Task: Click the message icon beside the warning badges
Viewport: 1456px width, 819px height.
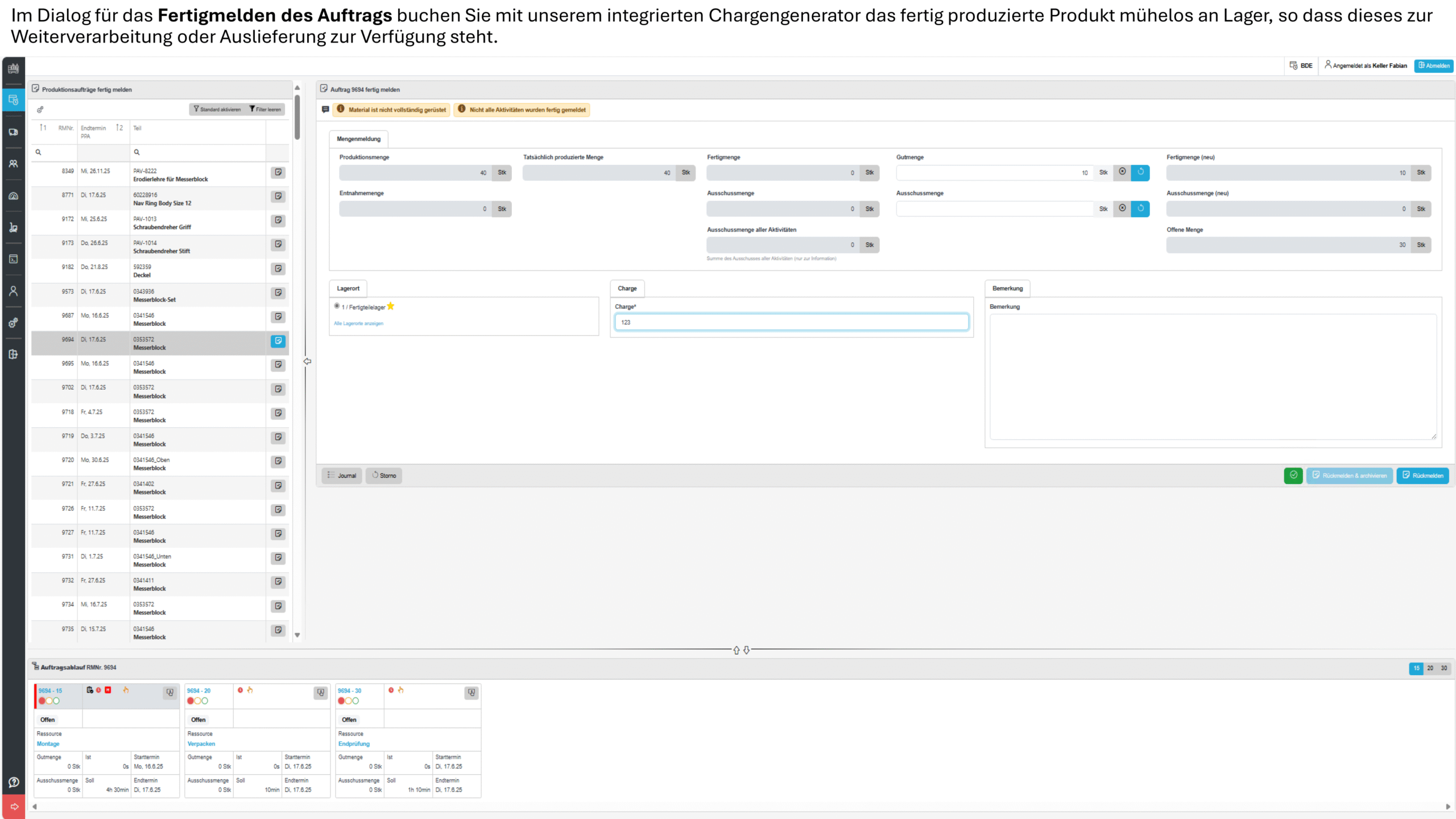Action: [x=325, y=110]
